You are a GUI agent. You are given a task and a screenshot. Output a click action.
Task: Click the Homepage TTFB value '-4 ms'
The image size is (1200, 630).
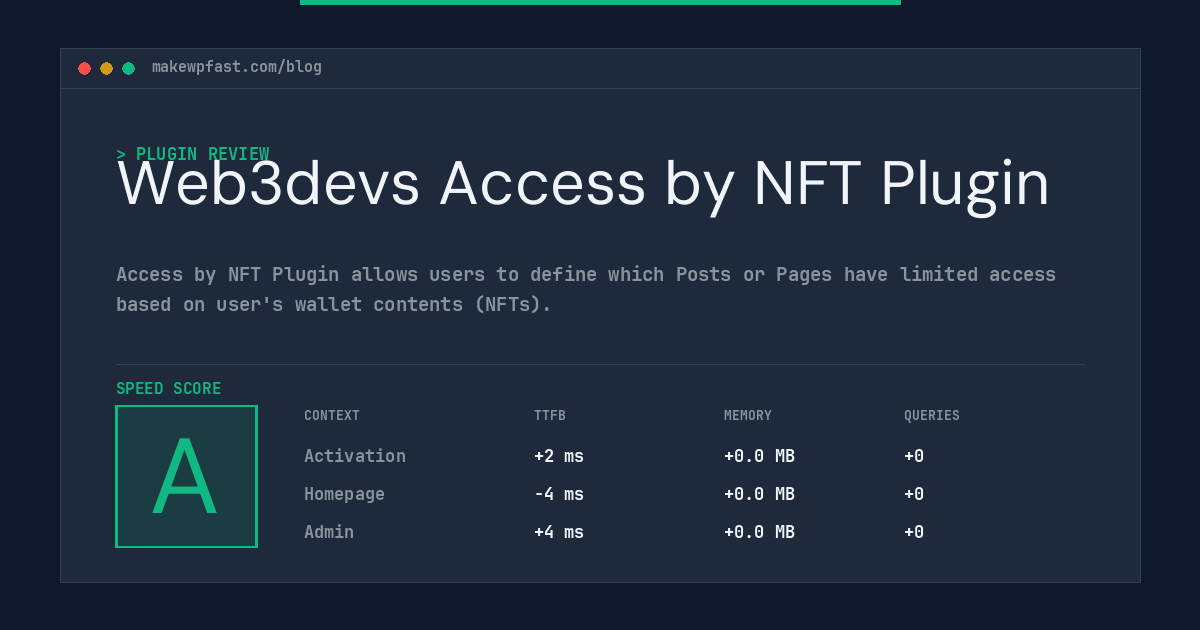pyautogui.click(x=559, y=494)
